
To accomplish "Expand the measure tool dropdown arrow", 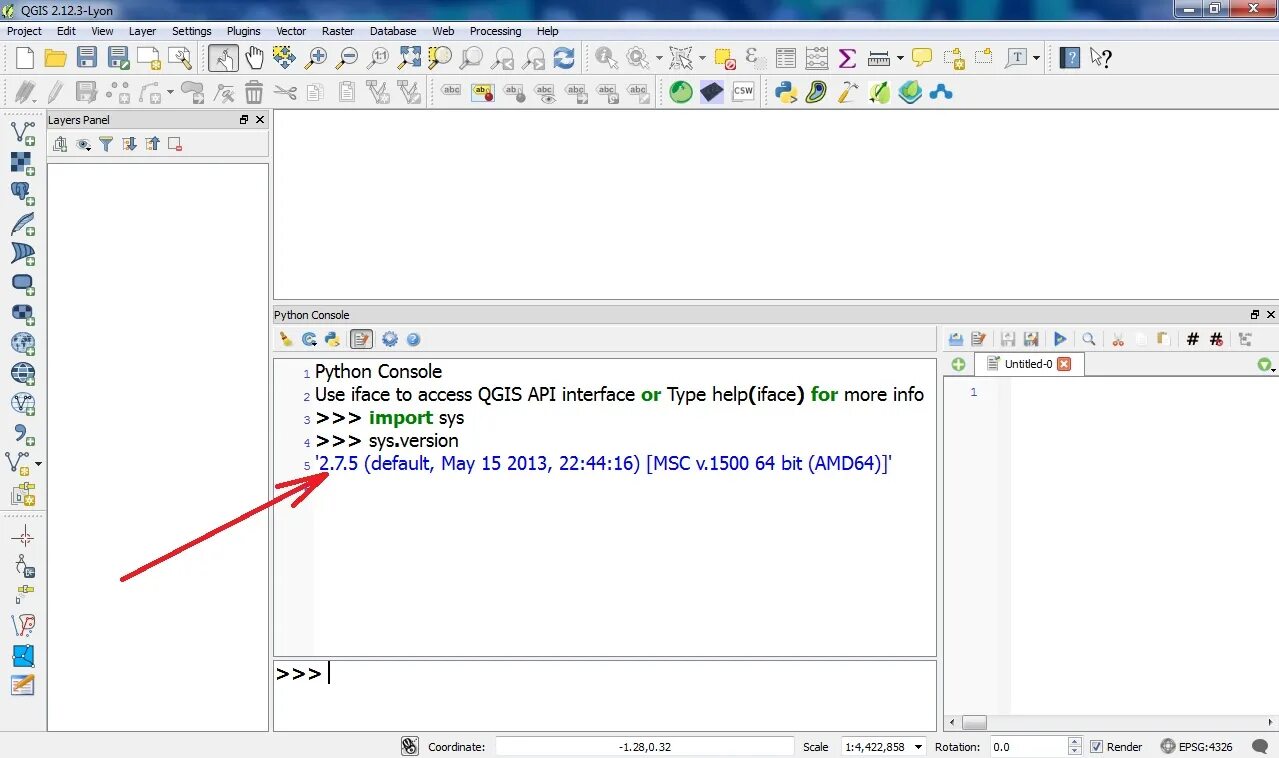I will (900, 58).
